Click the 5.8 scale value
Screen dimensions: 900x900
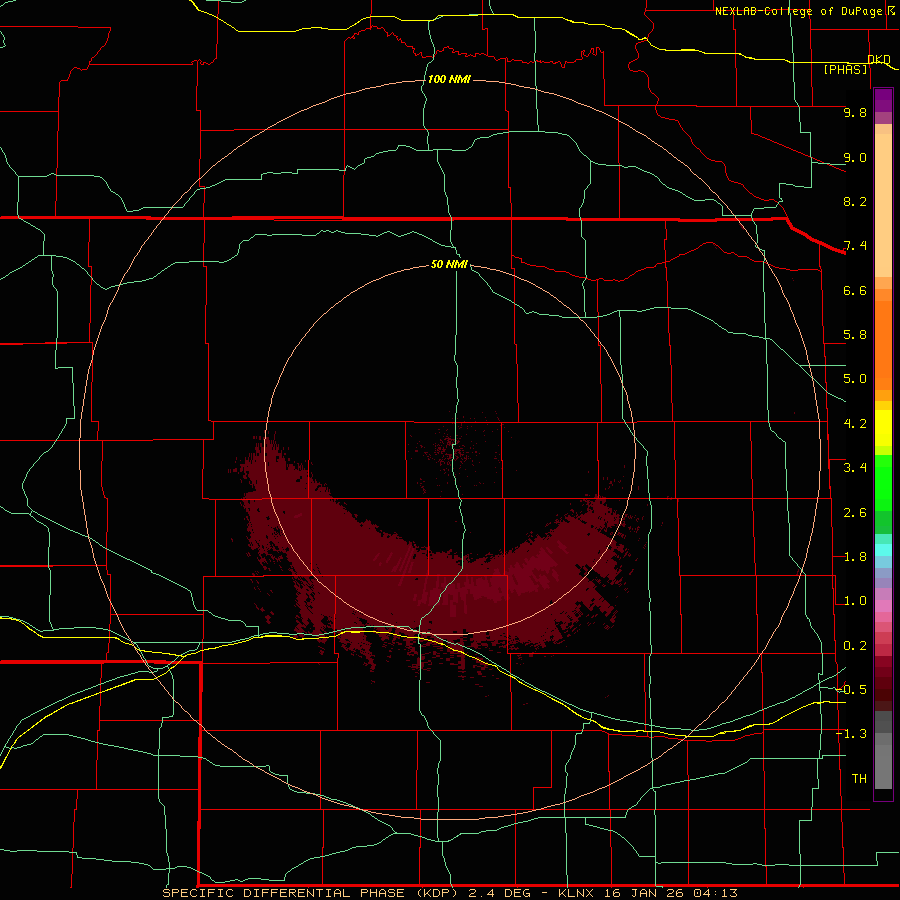tap(855, 335)
